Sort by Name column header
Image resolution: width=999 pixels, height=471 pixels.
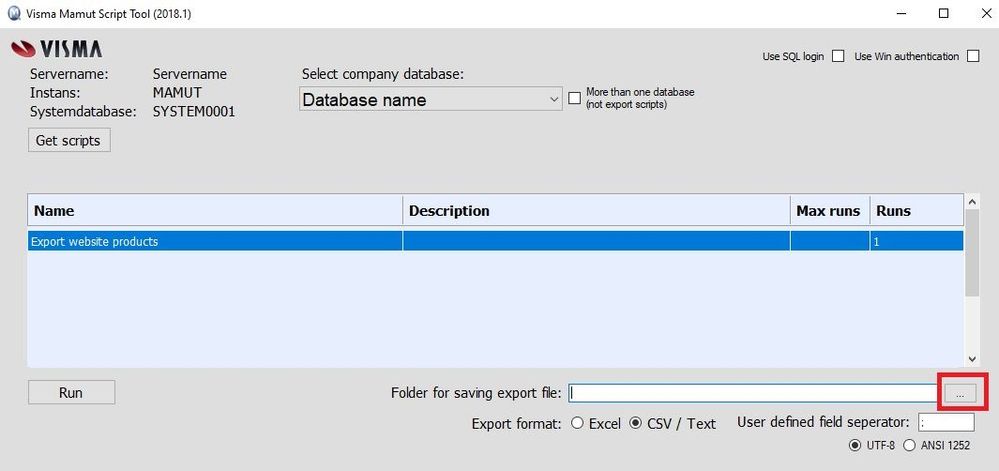point(215,210)
